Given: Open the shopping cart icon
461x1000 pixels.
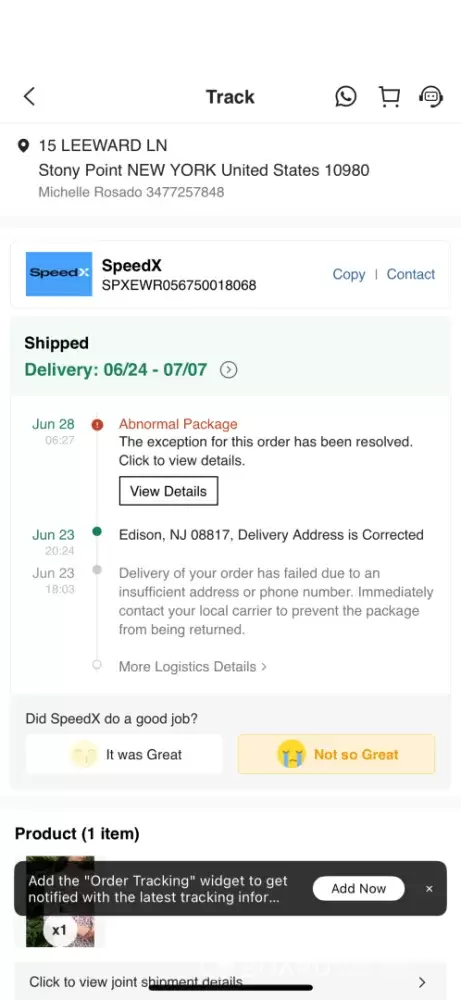Looking at the screenshot, I should point(389,96).
